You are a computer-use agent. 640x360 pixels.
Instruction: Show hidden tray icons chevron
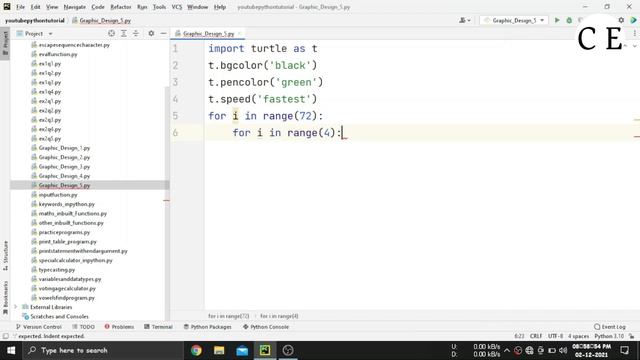pyautogui.click(x=507, y=350)
